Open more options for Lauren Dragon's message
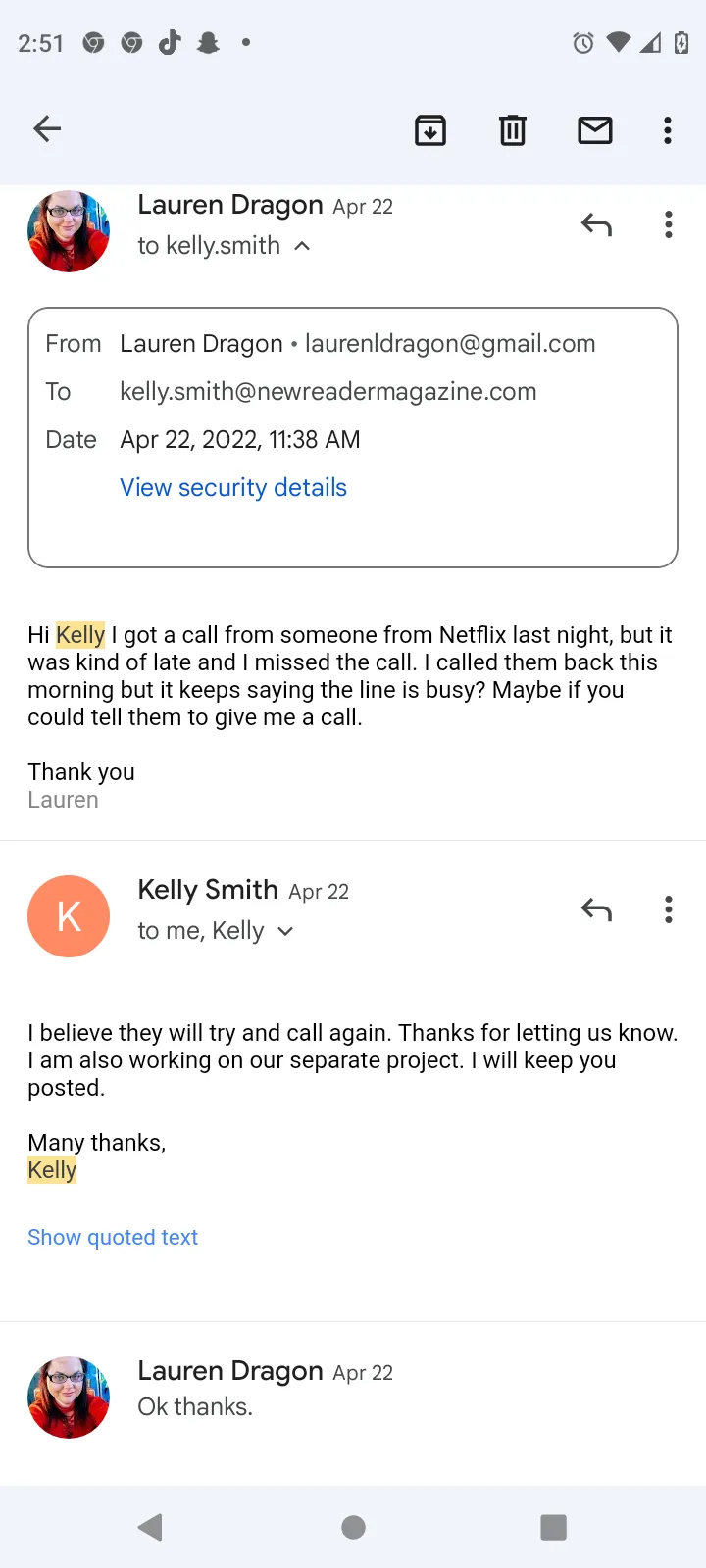 point(669,225)
